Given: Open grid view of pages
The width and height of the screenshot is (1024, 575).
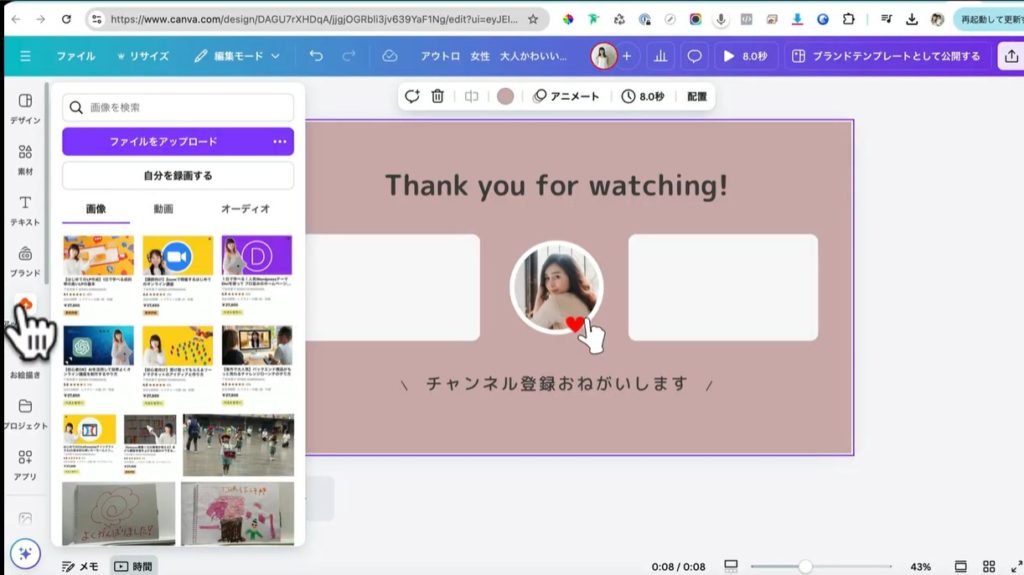Looking at the screenshot, I should (989, 566).
